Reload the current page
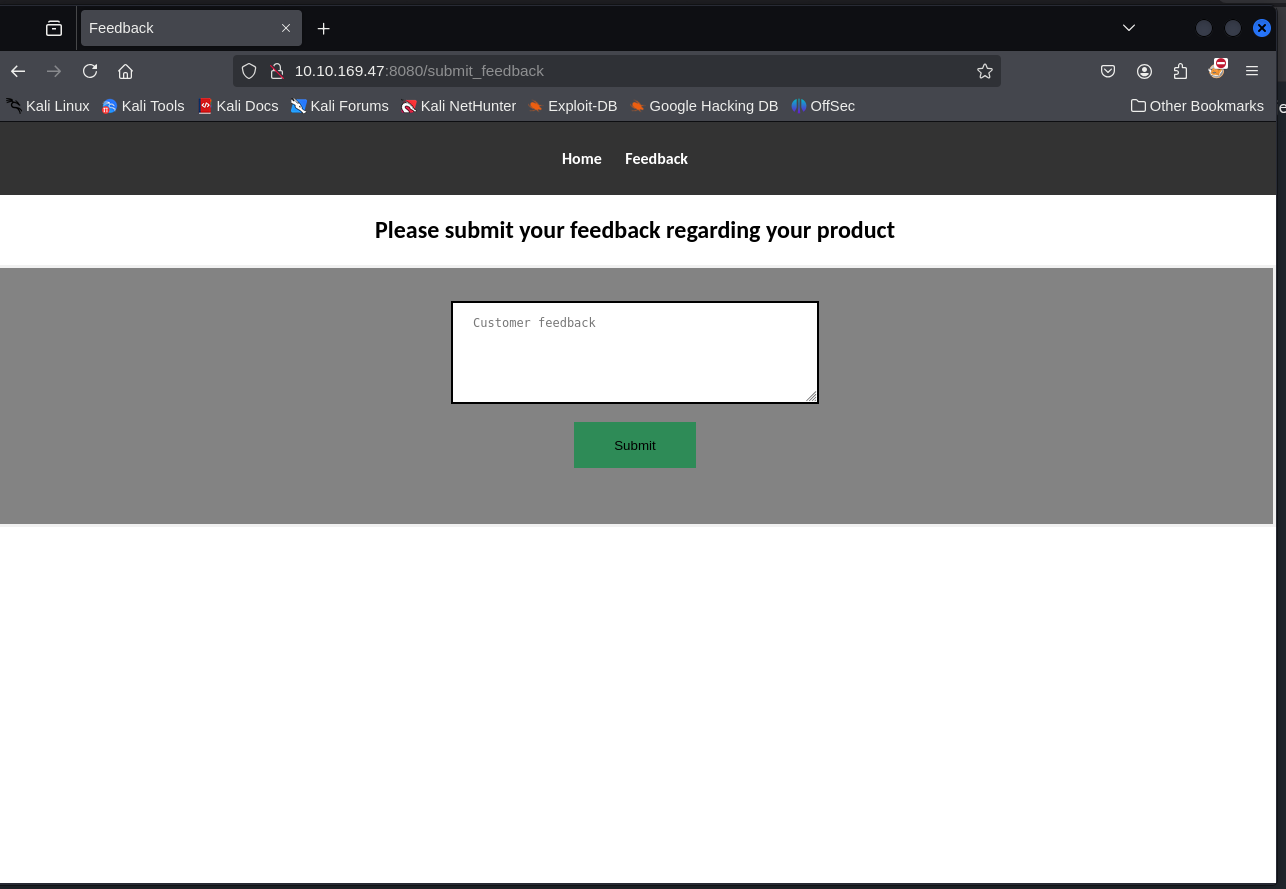Screen dimensions: 1286x889 click(90, 71)
